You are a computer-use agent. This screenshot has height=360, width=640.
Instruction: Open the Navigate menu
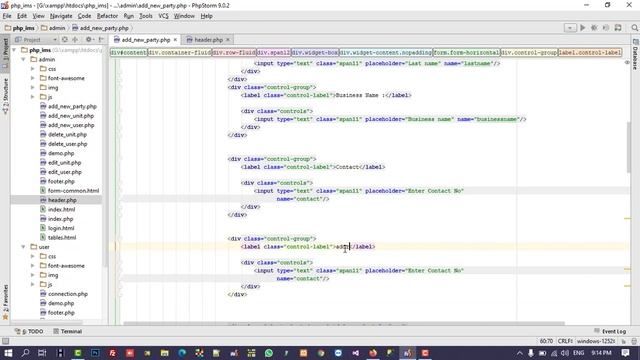(61, 16)
